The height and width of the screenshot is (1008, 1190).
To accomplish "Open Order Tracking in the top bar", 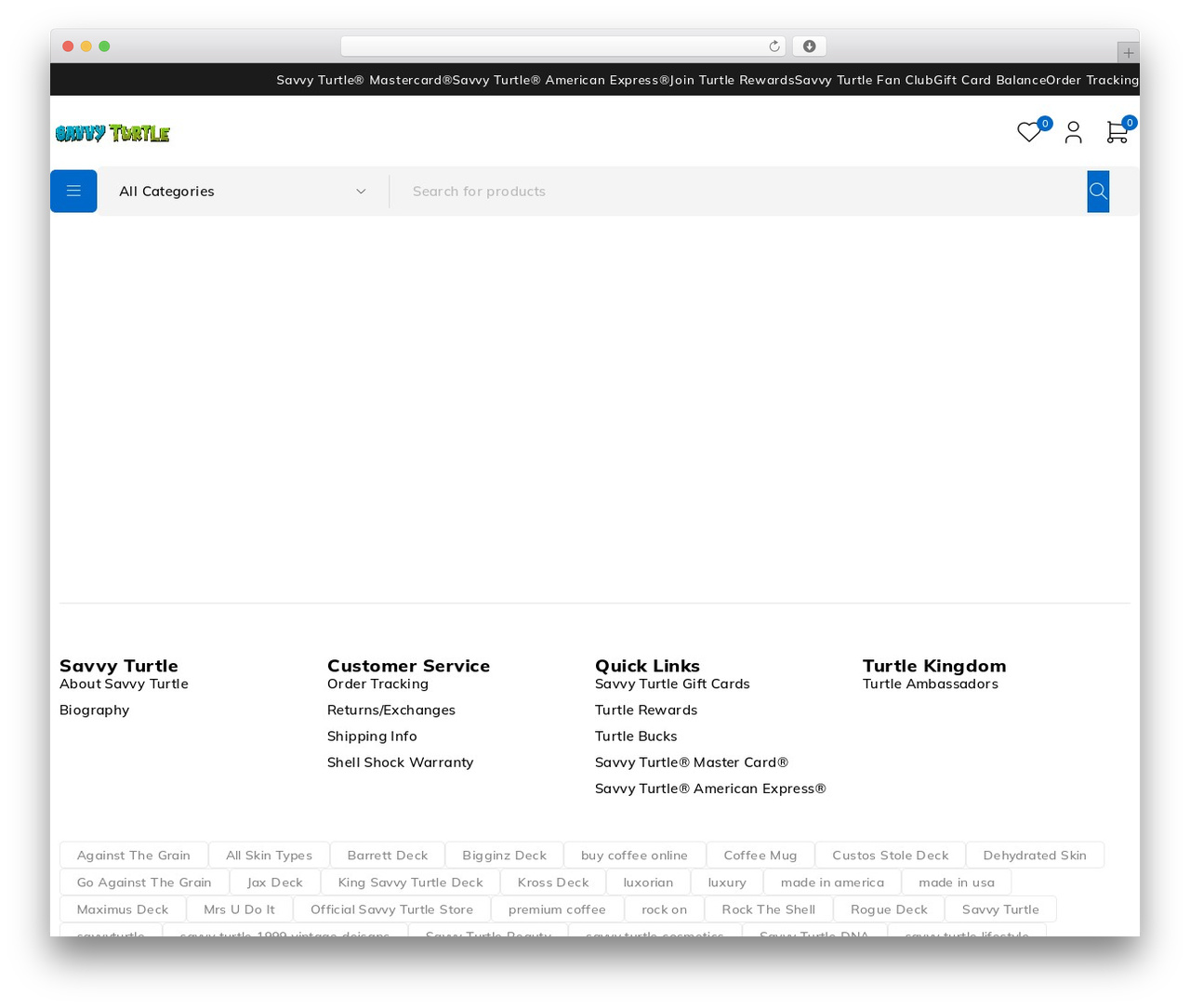I will pos(1092,80).
